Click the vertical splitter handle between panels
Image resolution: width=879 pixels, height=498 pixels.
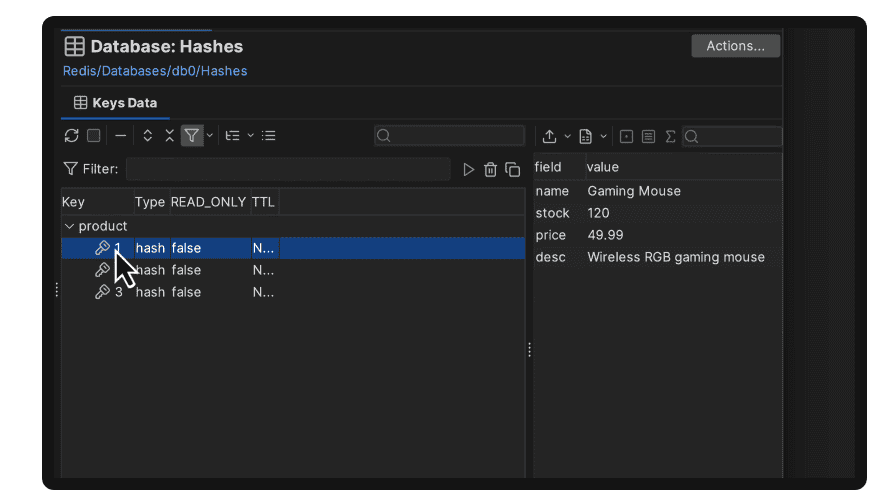[529, 350]
